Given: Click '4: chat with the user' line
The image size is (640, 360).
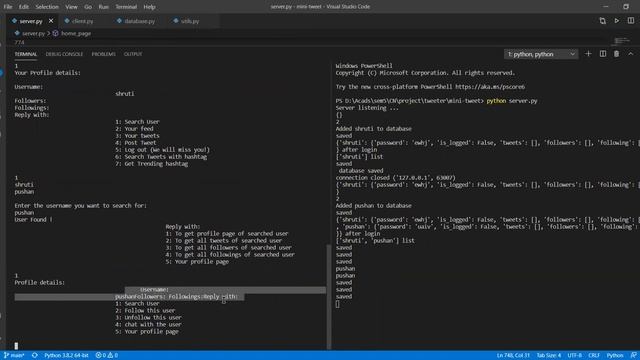Looking at the screenshot, I should click(x=148, y=324).
